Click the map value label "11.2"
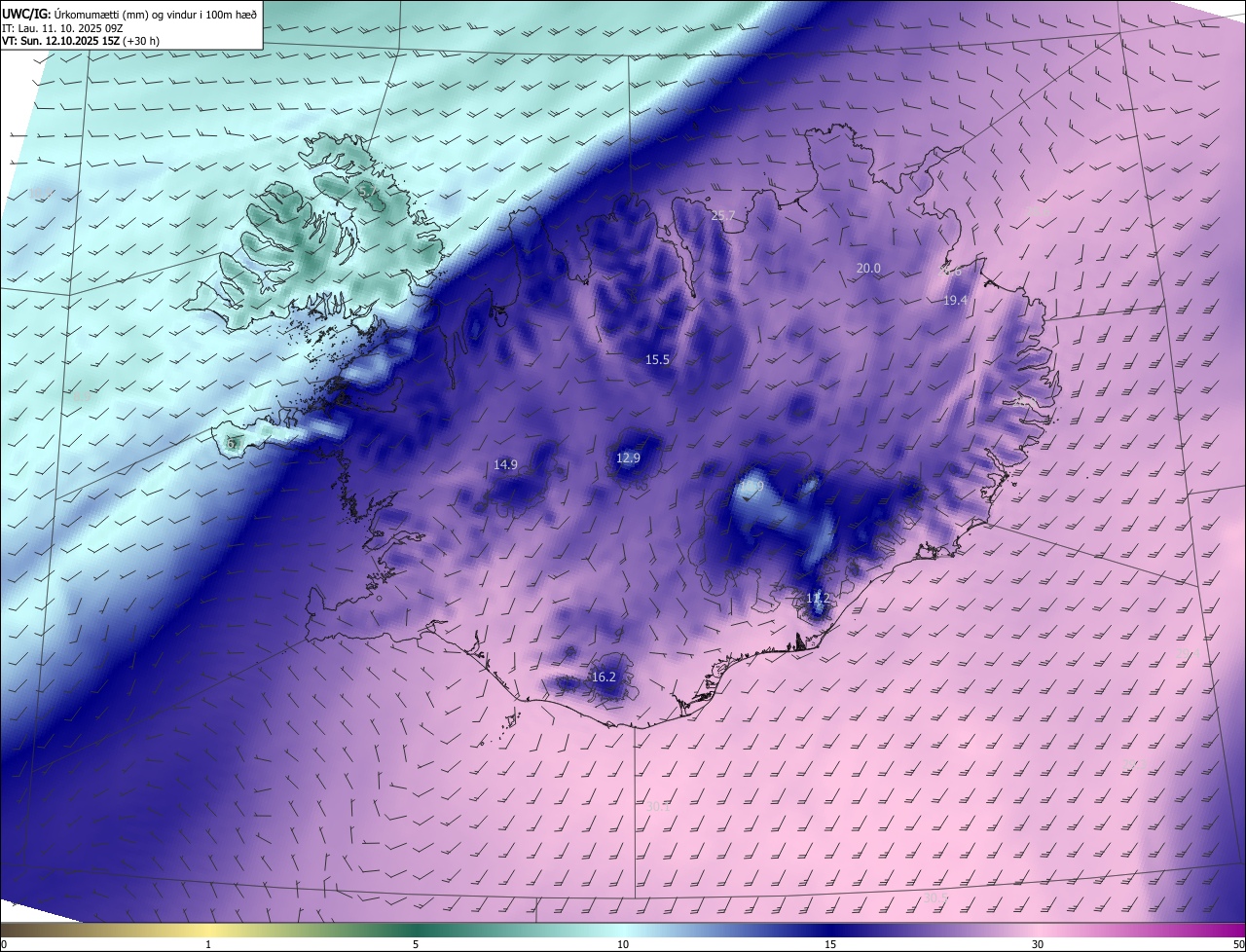Image resolution: width=1246 pixels, height=952 pixels. 818,597
